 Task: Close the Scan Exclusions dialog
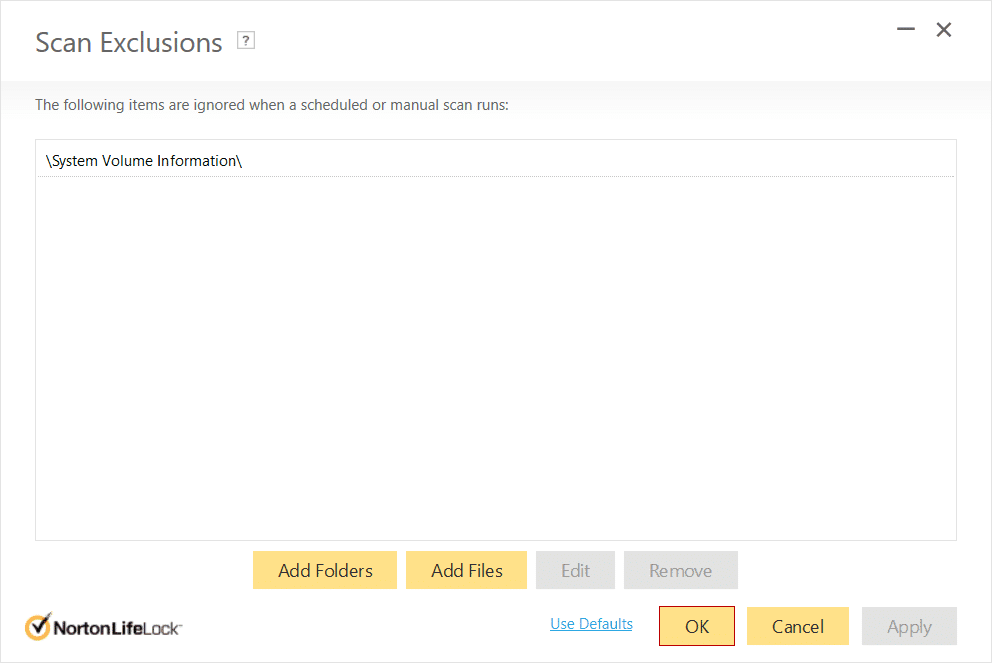pos(944,30)
